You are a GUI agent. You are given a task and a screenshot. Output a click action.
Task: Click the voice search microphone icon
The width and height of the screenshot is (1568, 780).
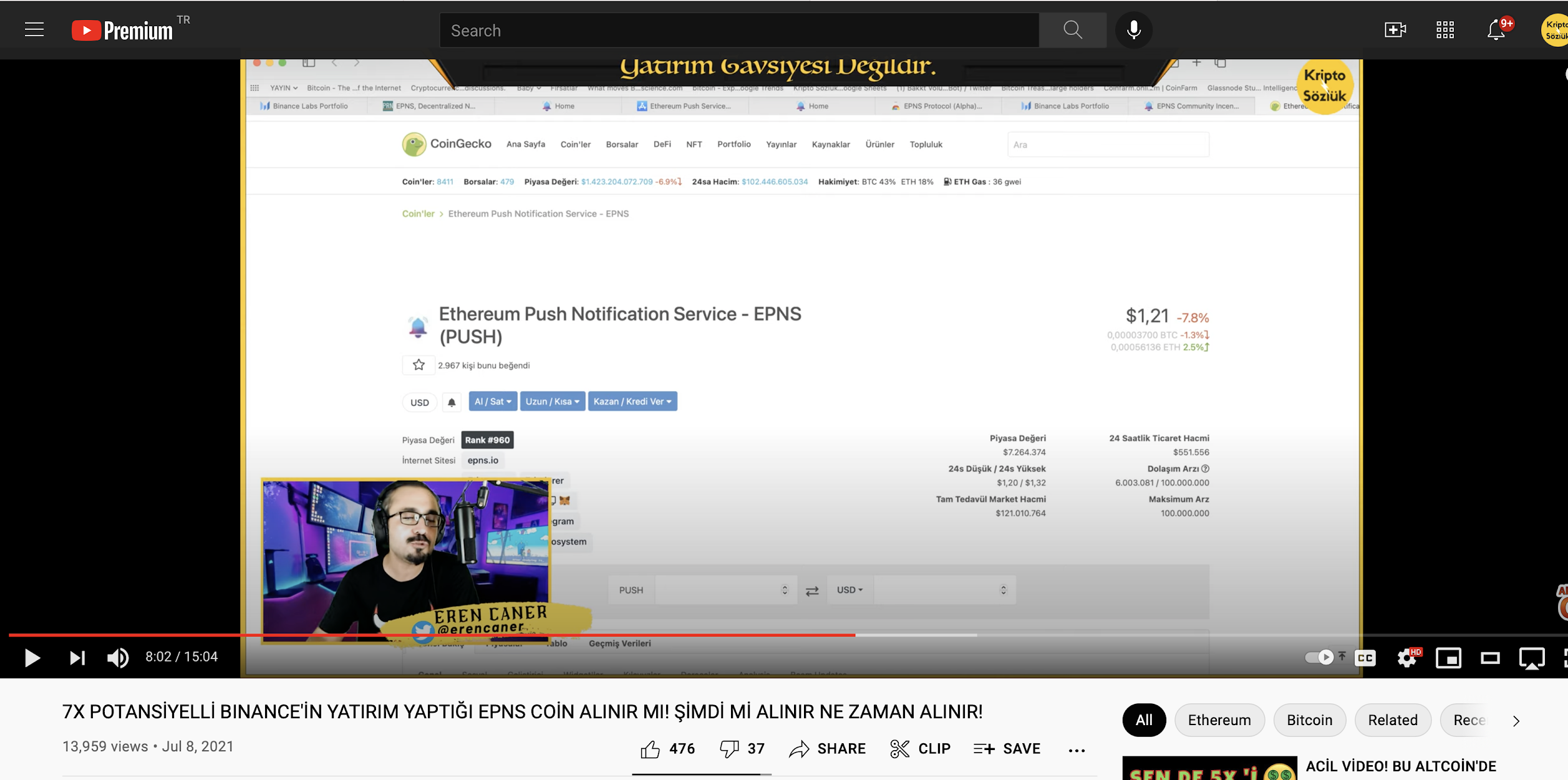[1133, 30]
